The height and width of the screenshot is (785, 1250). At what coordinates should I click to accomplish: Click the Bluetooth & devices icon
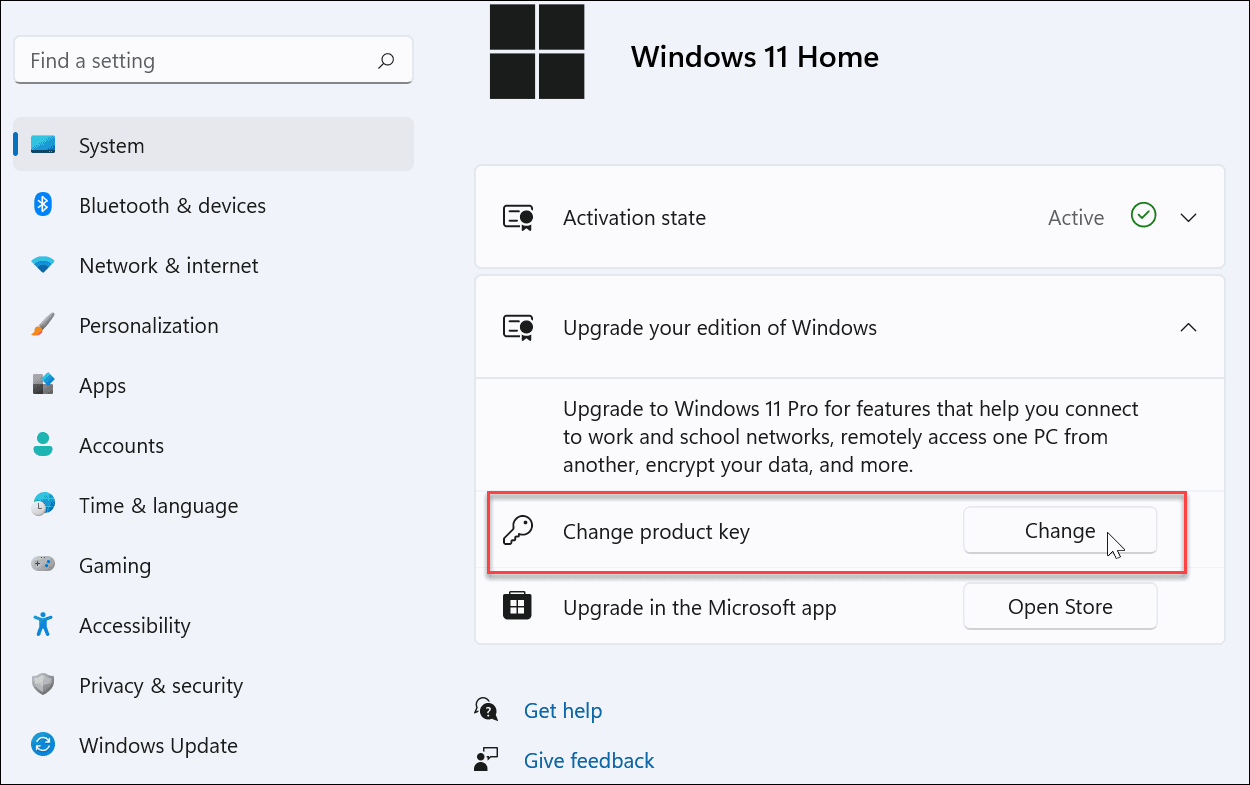coord(43,205)
